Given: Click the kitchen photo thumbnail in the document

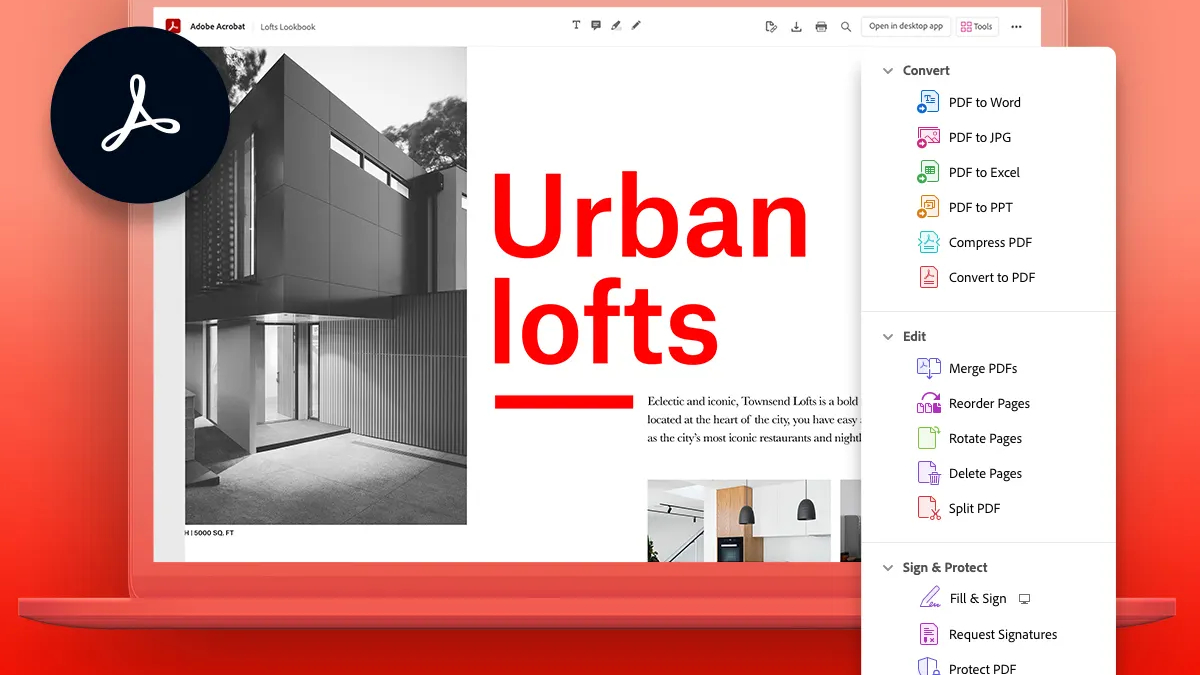Looking at the screenshot, I should pos(738,520).
